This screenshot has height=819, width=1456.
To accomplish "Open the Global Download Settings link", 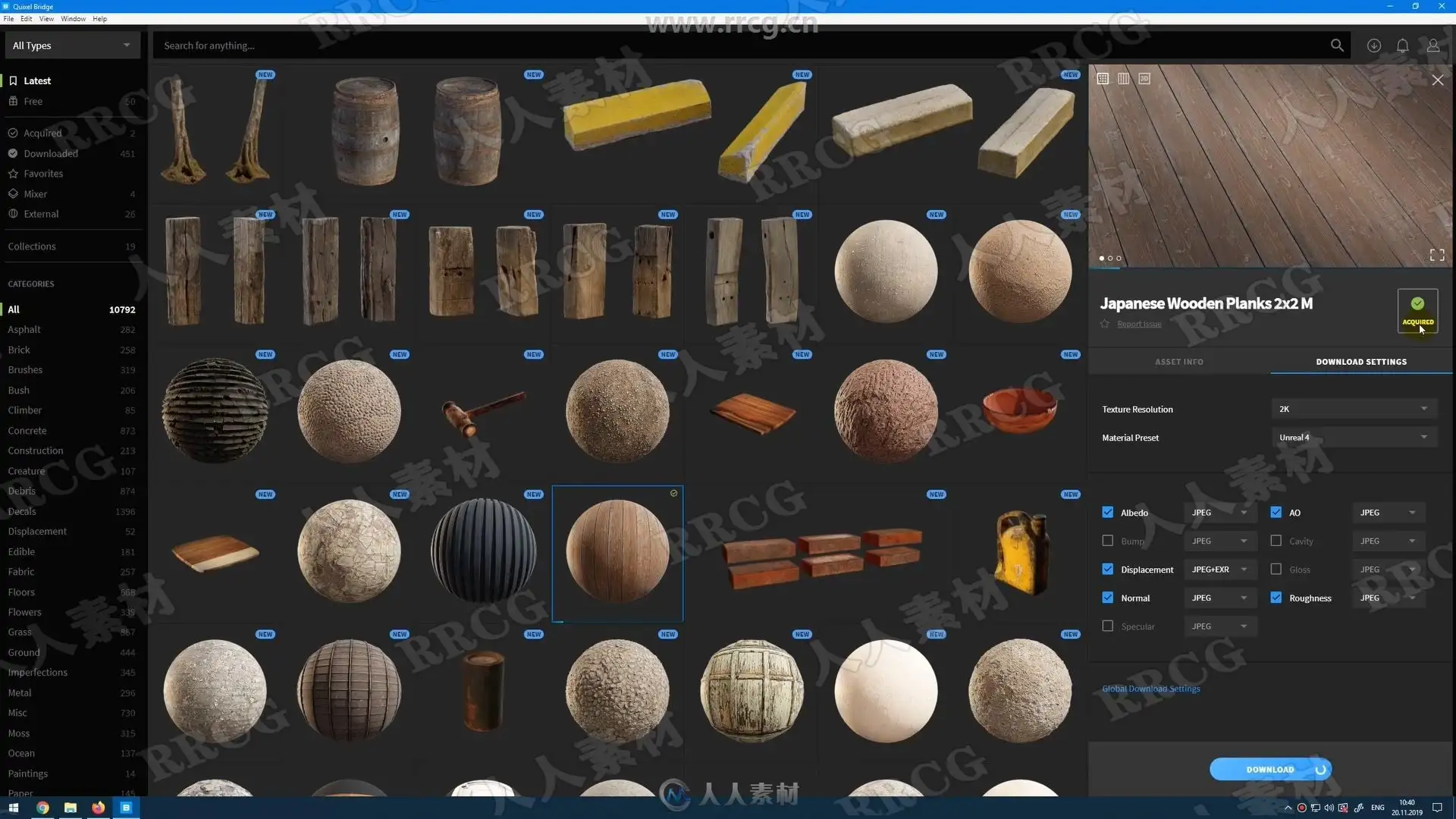I will (1150, 689).
